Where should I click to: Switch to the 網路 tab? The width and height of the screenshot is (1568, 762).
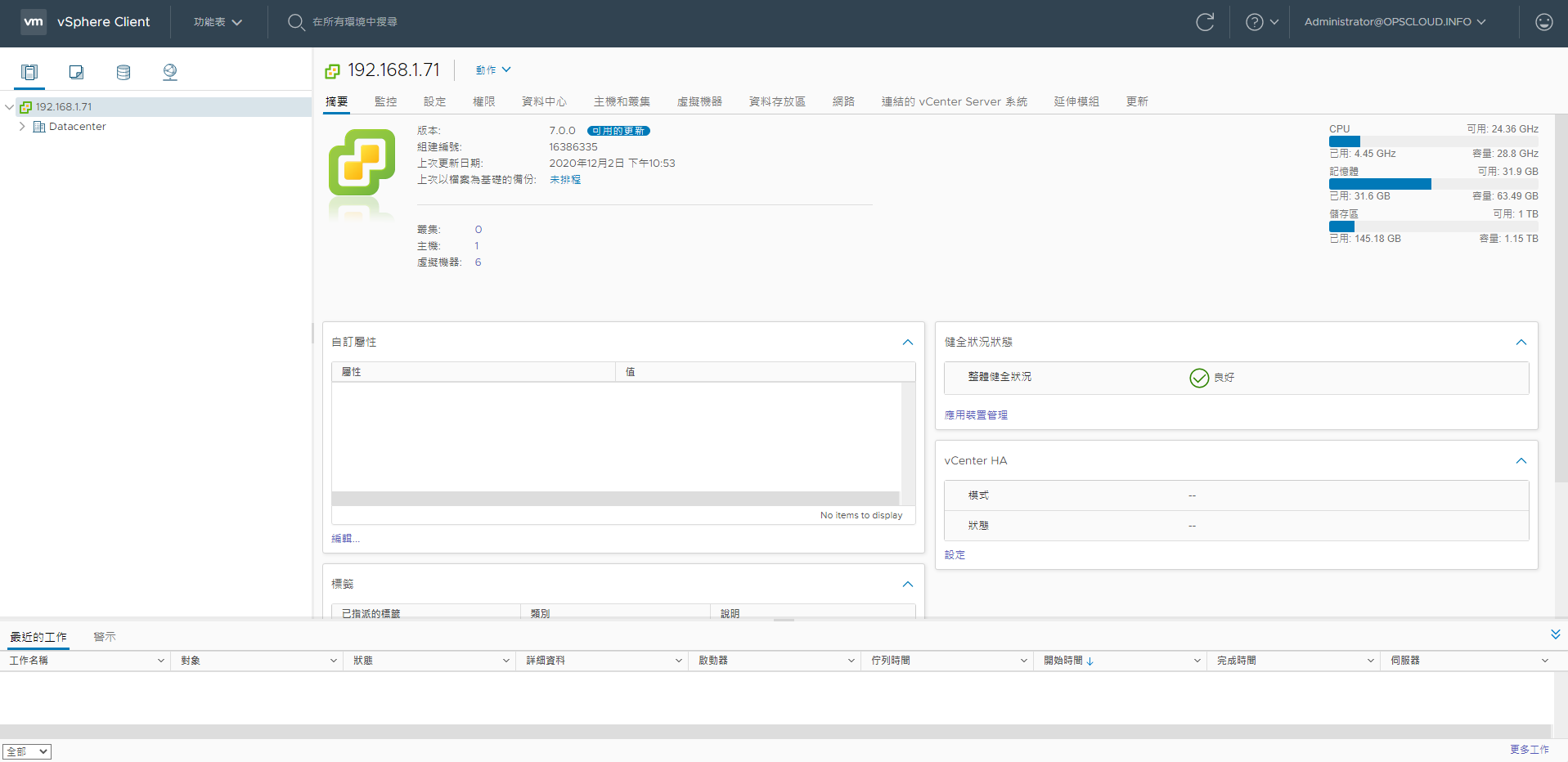point(843,101)
